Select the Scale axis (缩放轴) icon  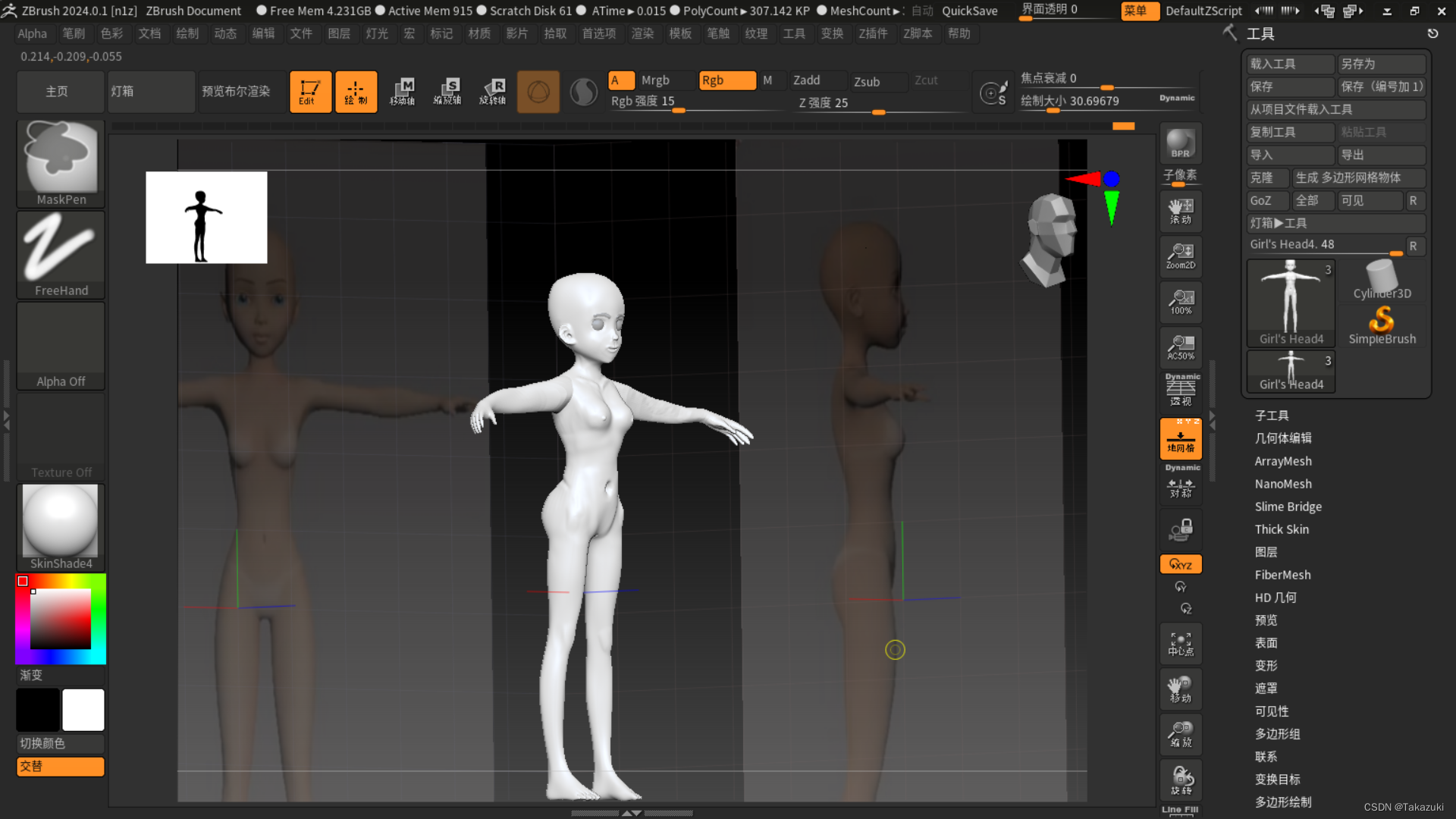447,92
